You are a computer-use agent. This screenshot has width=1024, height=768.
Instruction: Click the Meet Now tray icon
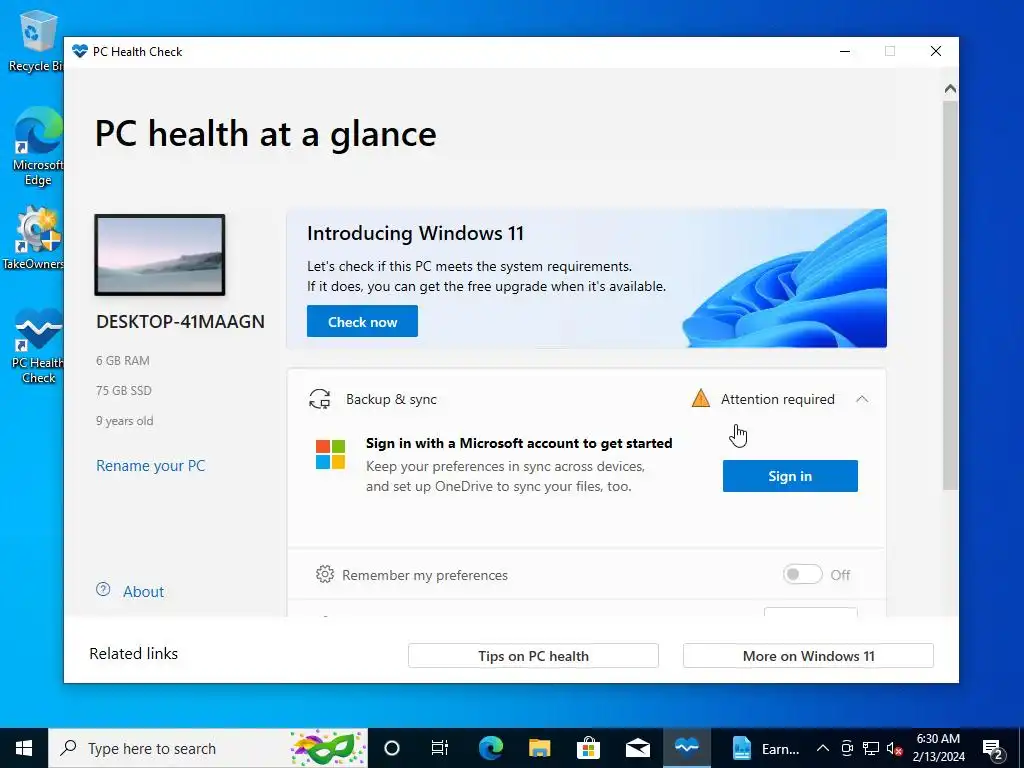pos(847,748)
